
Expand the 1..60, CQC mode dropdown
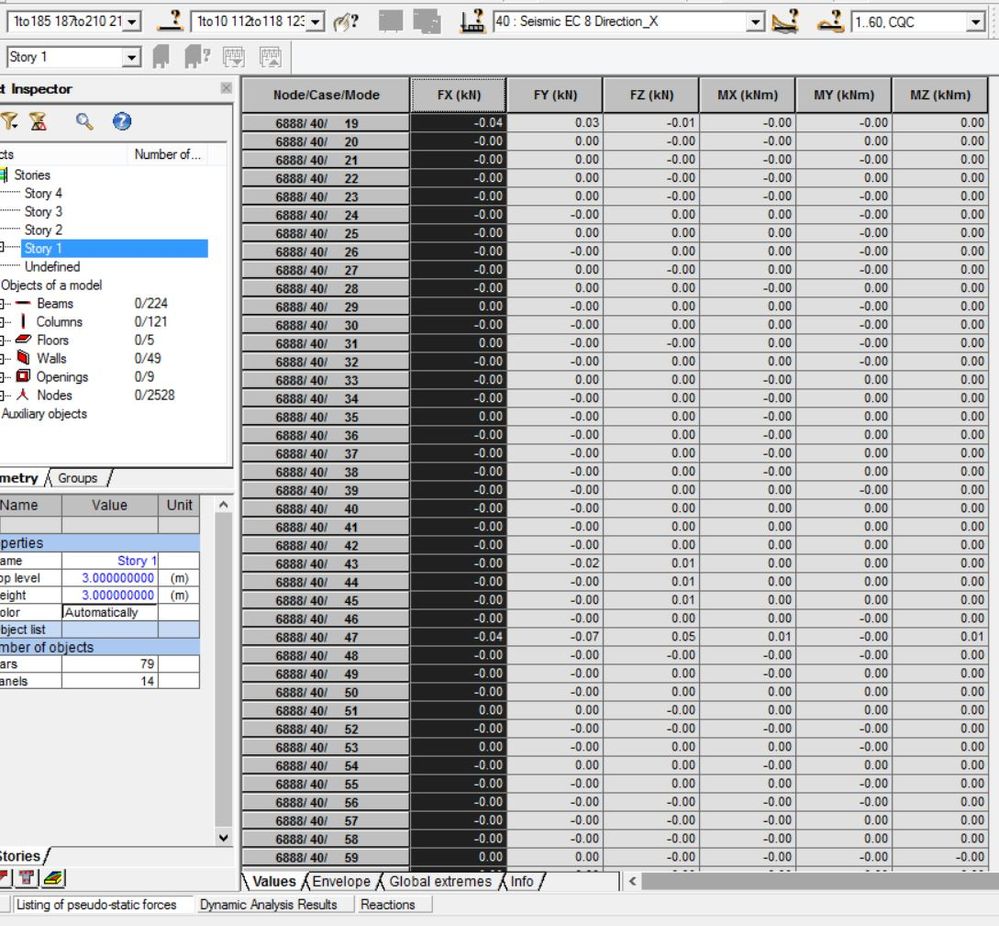(x=976, y=22)
